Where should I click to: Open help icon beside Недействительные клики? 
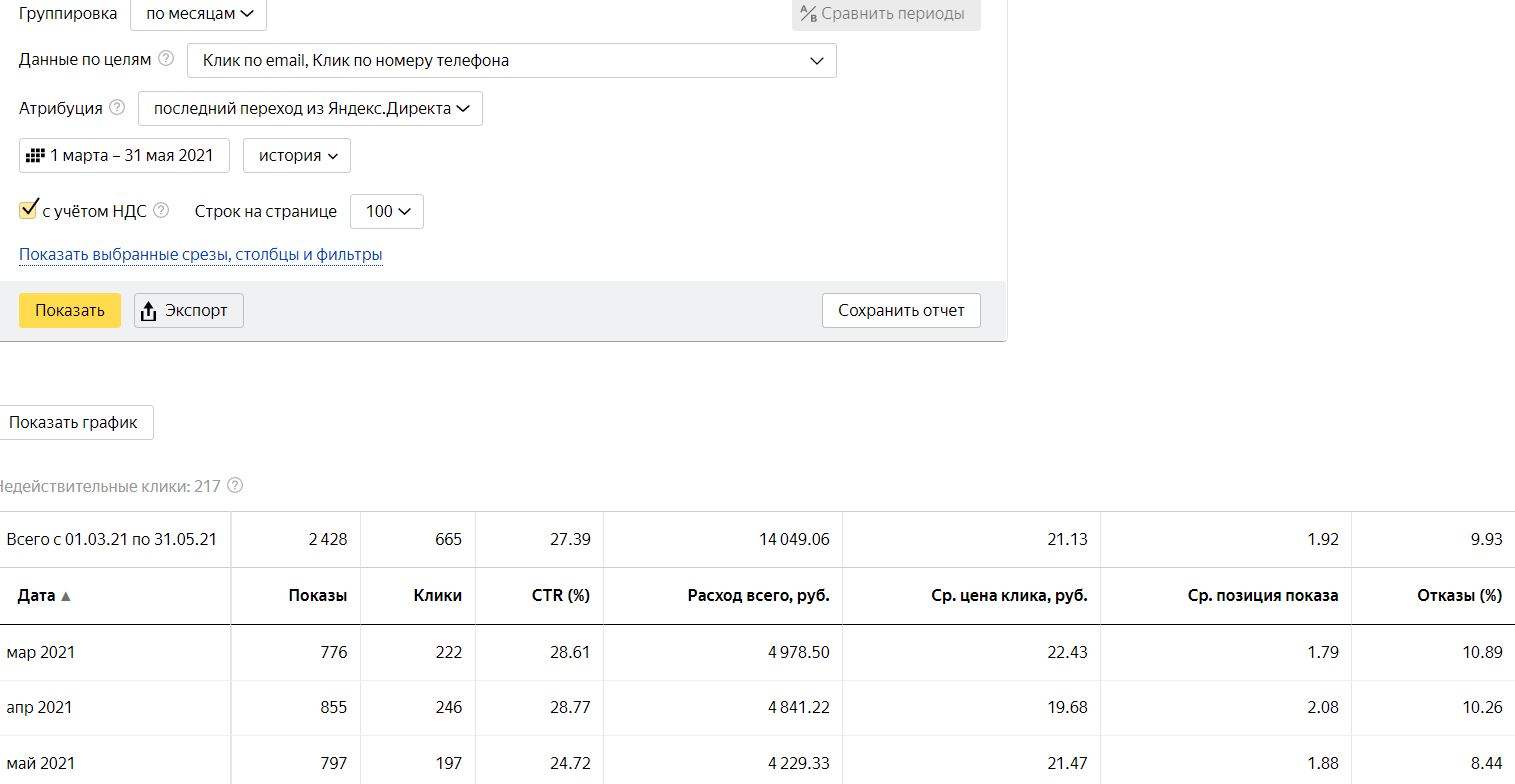[235, 486]
